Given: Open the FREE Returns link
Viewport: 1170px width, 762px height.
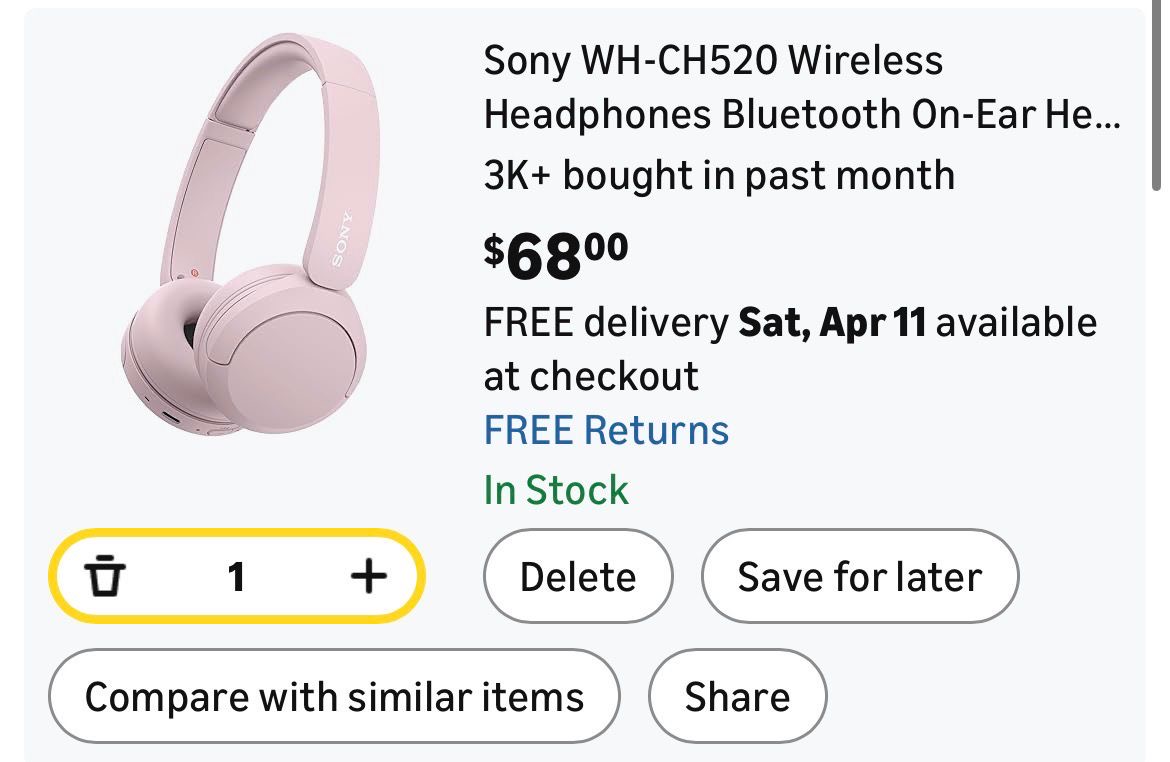Looking at the screenshot, I should [606, 430].
